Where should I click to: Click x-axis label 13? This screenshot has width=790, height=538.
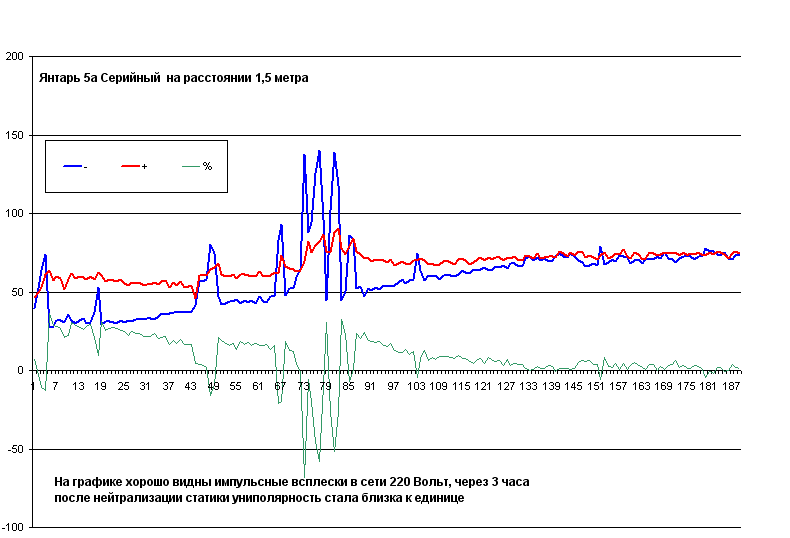pyautogui.click(x=78, y=386)
